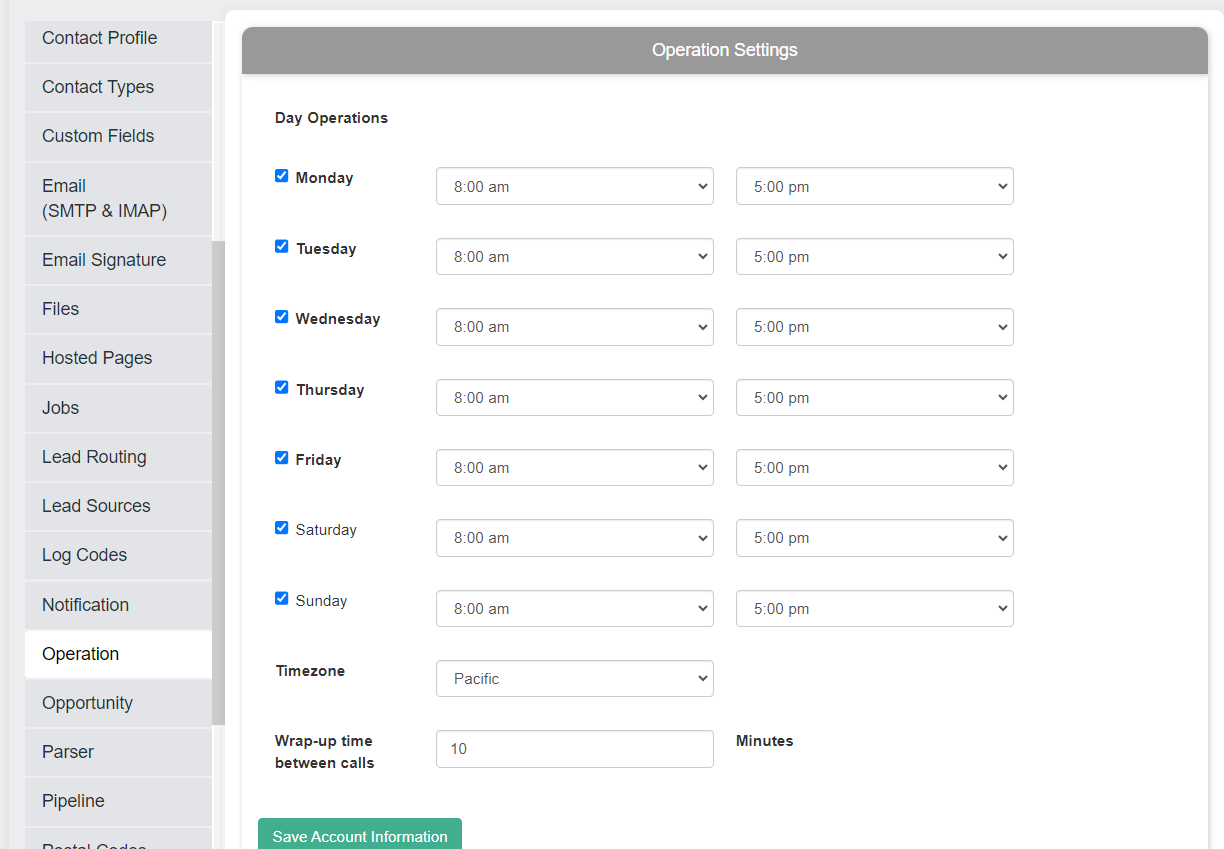Open Email (SMTP & IMAP) settings
This screenshot has height=849, width=1224.
[x=118, y=199]
